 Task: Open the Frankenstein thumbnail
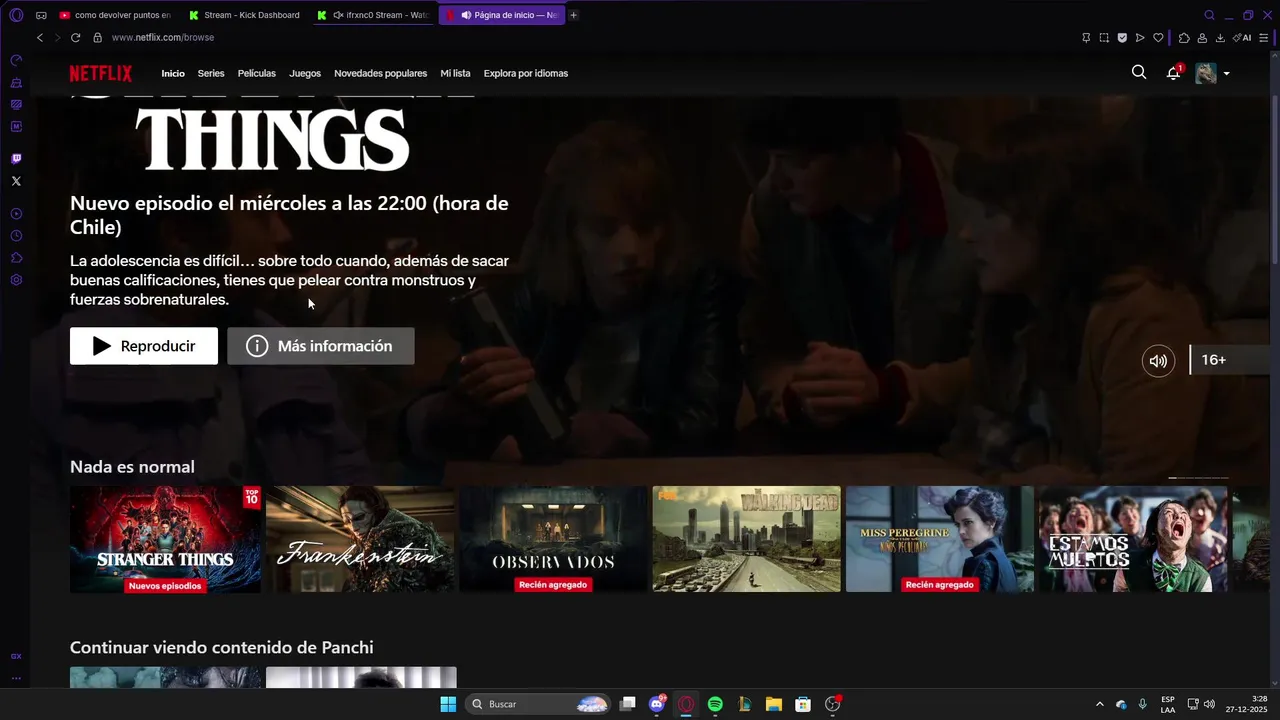tap(360, 539)
